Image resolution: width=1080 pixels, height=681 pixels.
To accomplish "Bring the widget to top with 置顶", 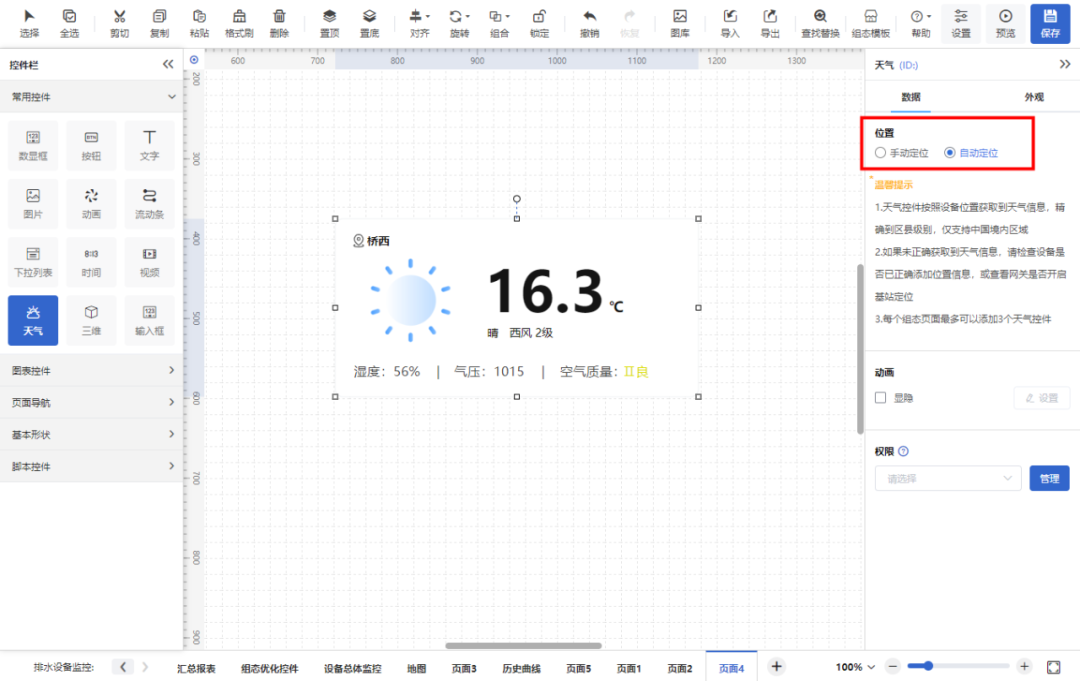I will [329, 23].
